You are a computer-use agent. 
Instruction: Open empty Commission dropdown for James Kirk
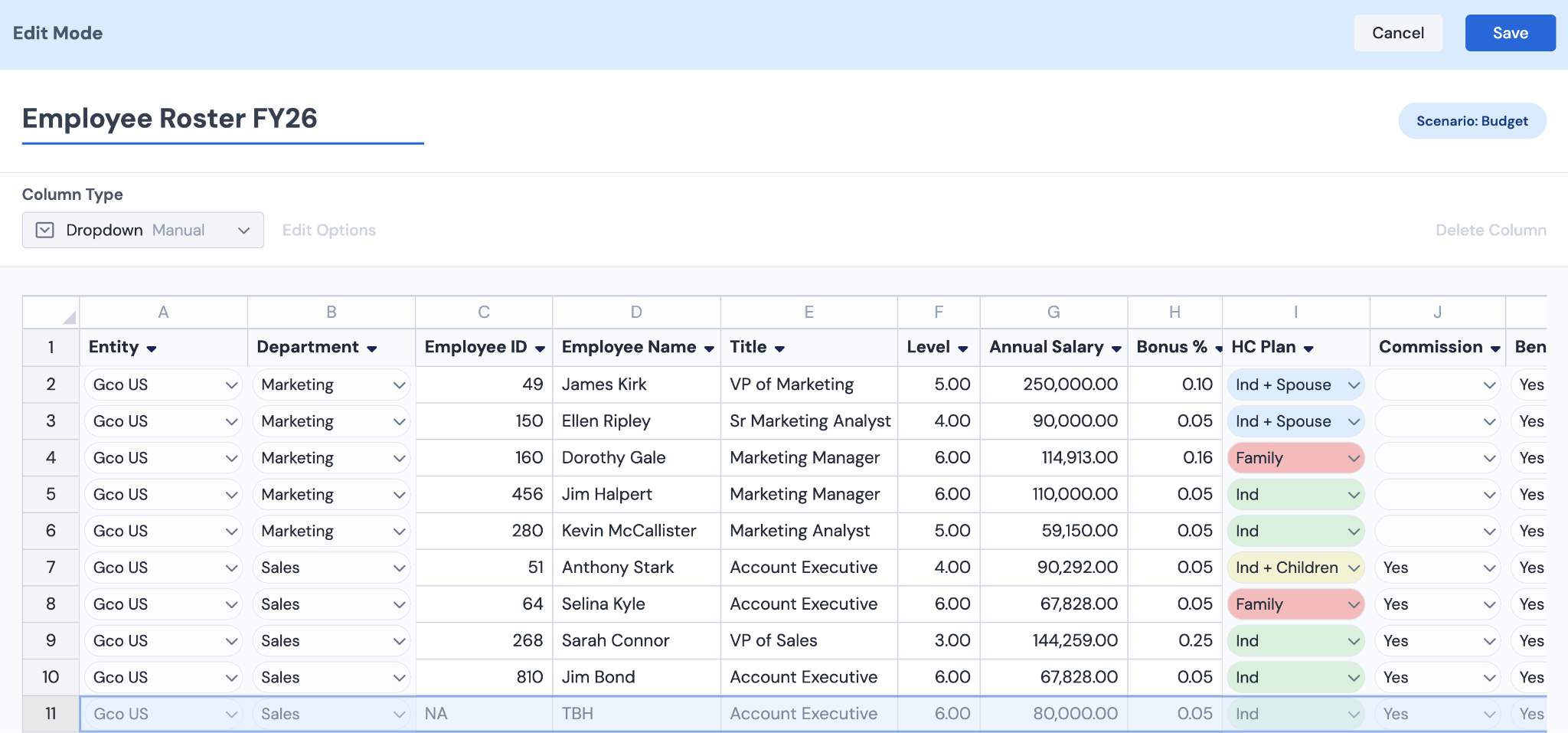(1437, 384)
